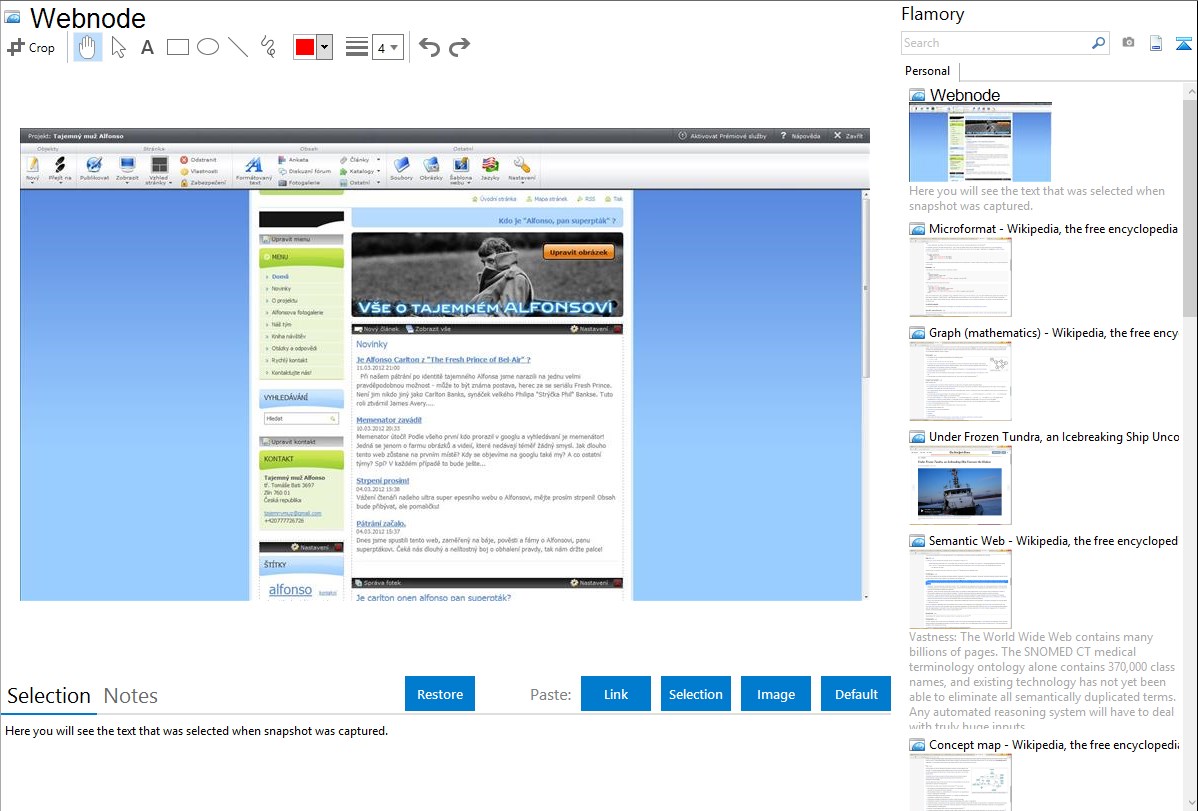Click the camera capture snapshot icon

[1128, 43]
